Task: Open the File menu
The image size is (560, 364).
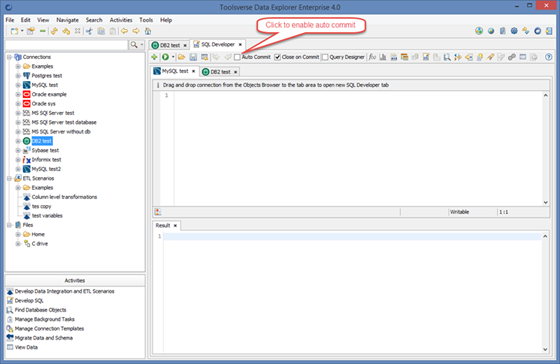Action: point(10,20)
